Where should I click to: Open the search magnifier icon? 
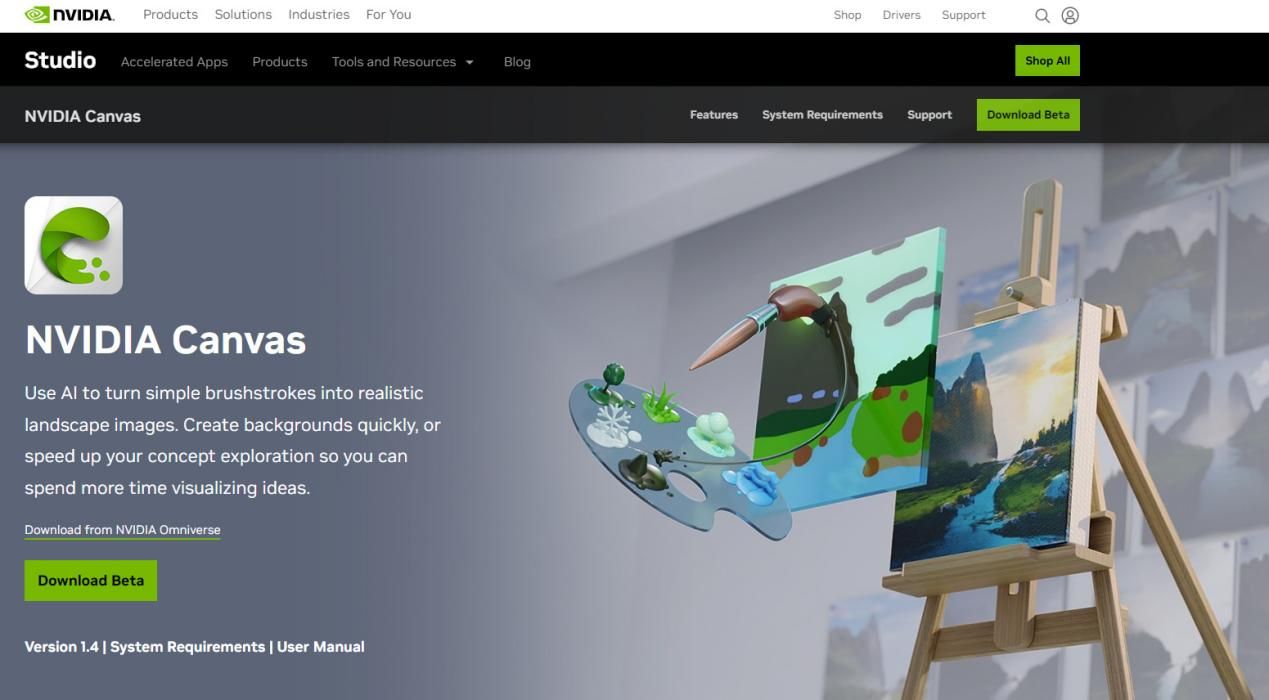click(x=1042, y=16)
